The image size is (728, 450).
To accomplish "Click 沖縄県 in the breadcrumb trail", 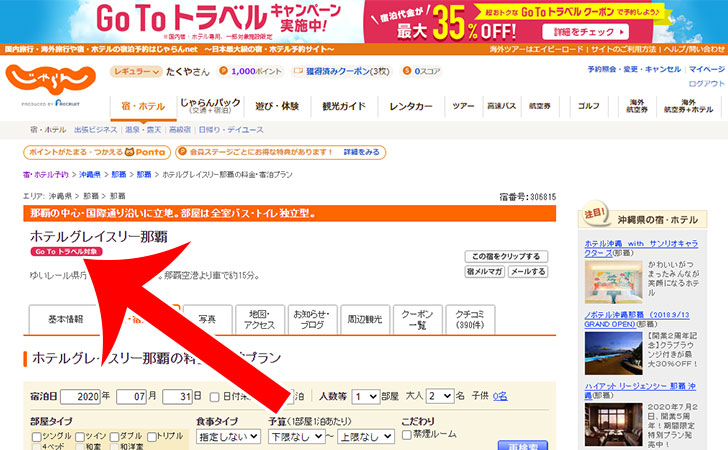I will pos(90,175).
